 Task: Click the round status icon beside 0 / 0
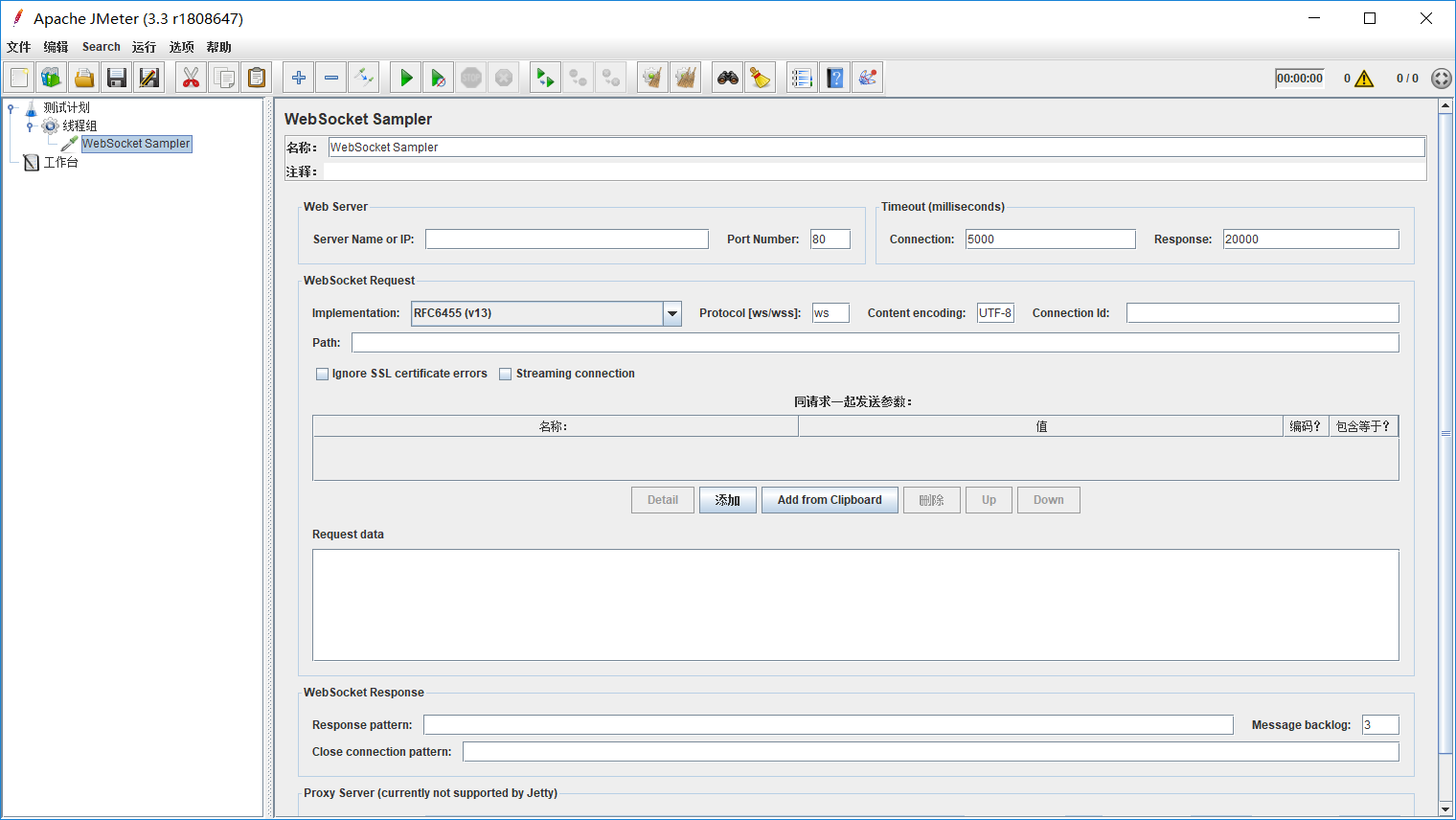pos(1441,79)
